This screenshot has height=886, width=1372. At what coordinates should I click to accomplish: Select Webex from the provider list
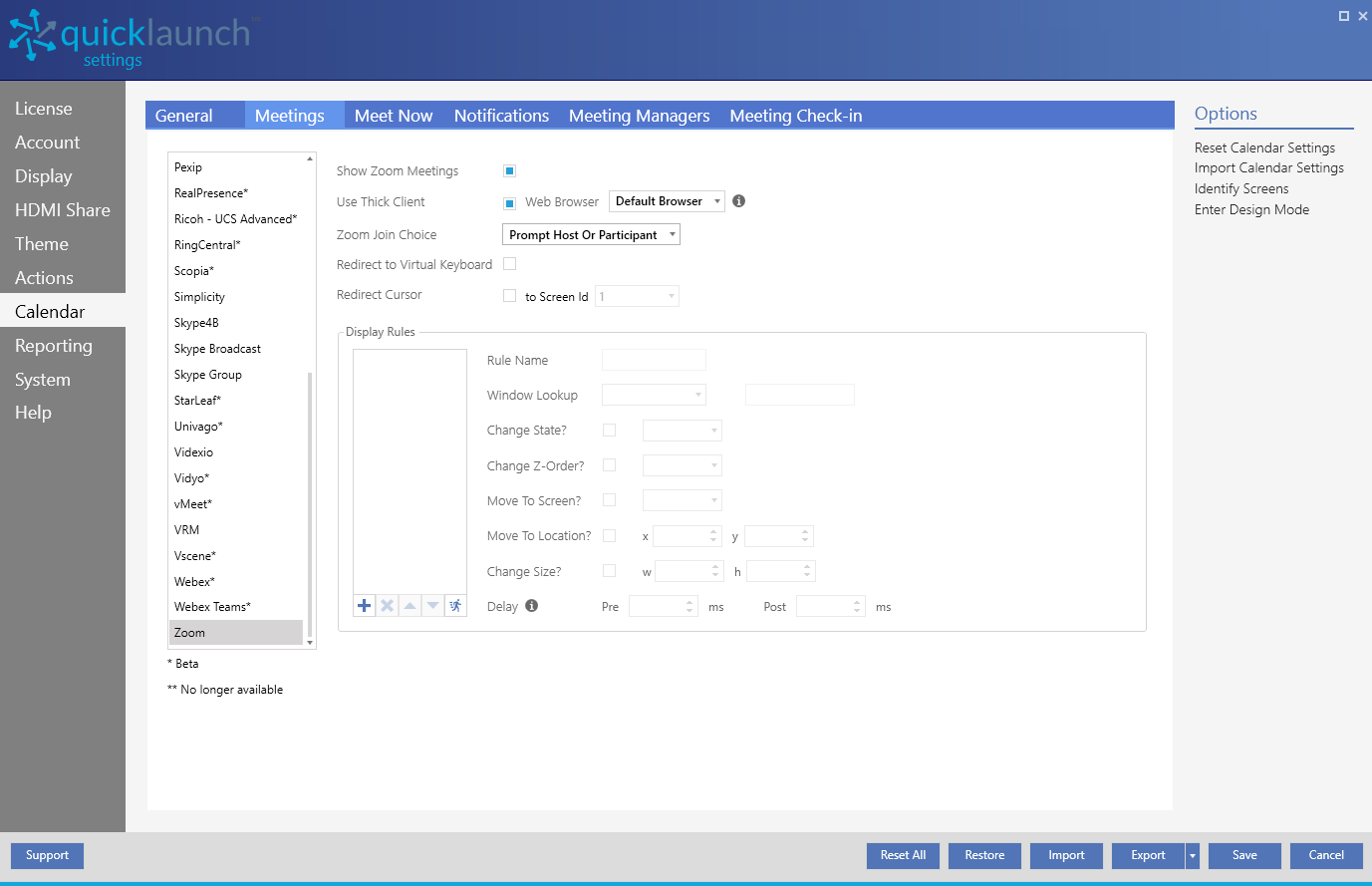(194, 581)
